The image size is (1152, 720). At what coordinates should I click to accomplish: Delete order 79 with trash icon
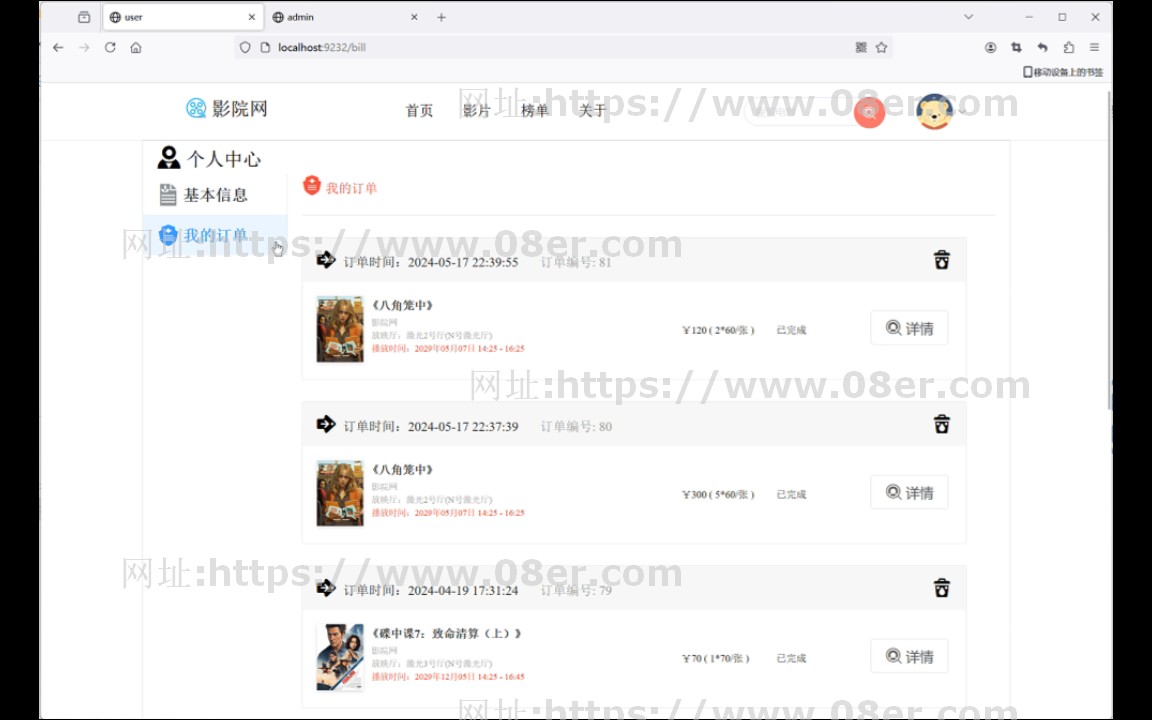coord(941,588)
